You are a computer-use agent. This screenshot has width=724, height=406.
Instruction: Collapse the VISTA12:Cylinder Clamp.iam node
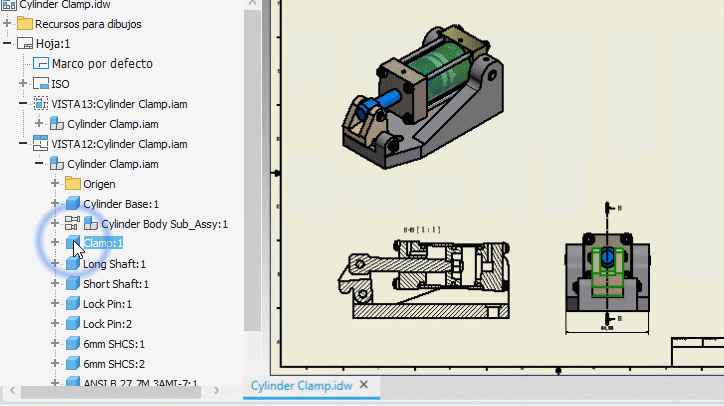coord(23,144)
